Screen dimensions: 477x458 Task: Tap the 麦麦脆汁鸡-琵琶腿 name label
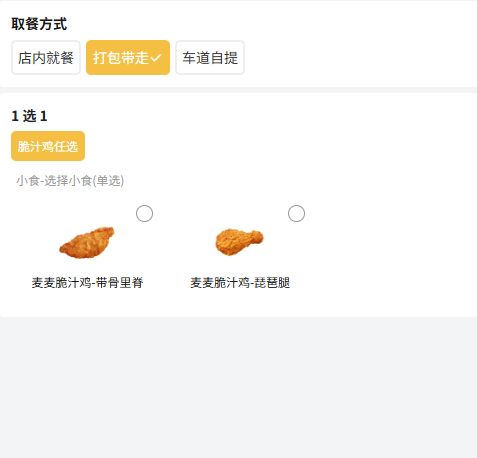tap(240, 283)
